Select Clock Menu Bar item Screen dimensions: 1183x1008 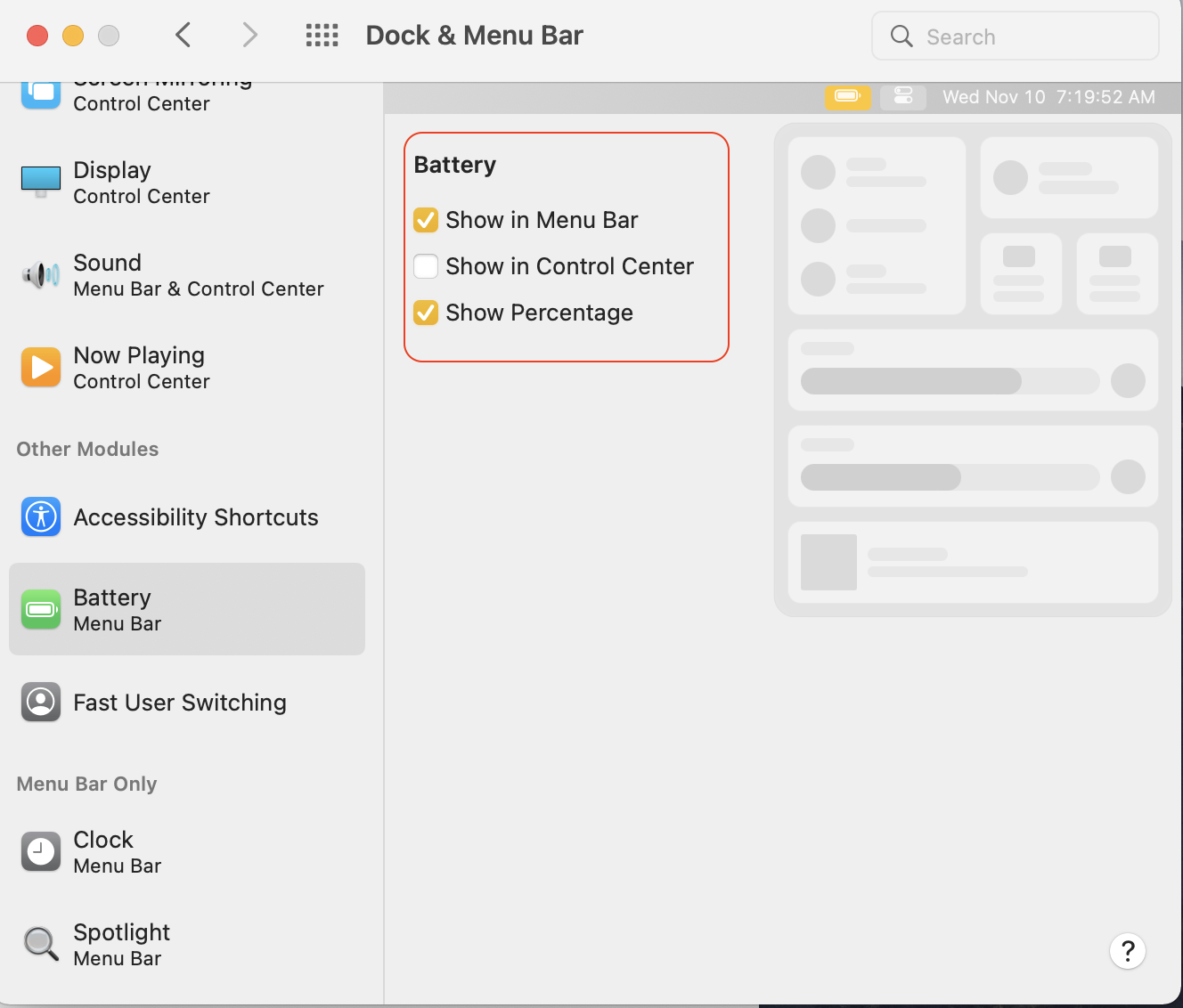[x=187, y=852]
